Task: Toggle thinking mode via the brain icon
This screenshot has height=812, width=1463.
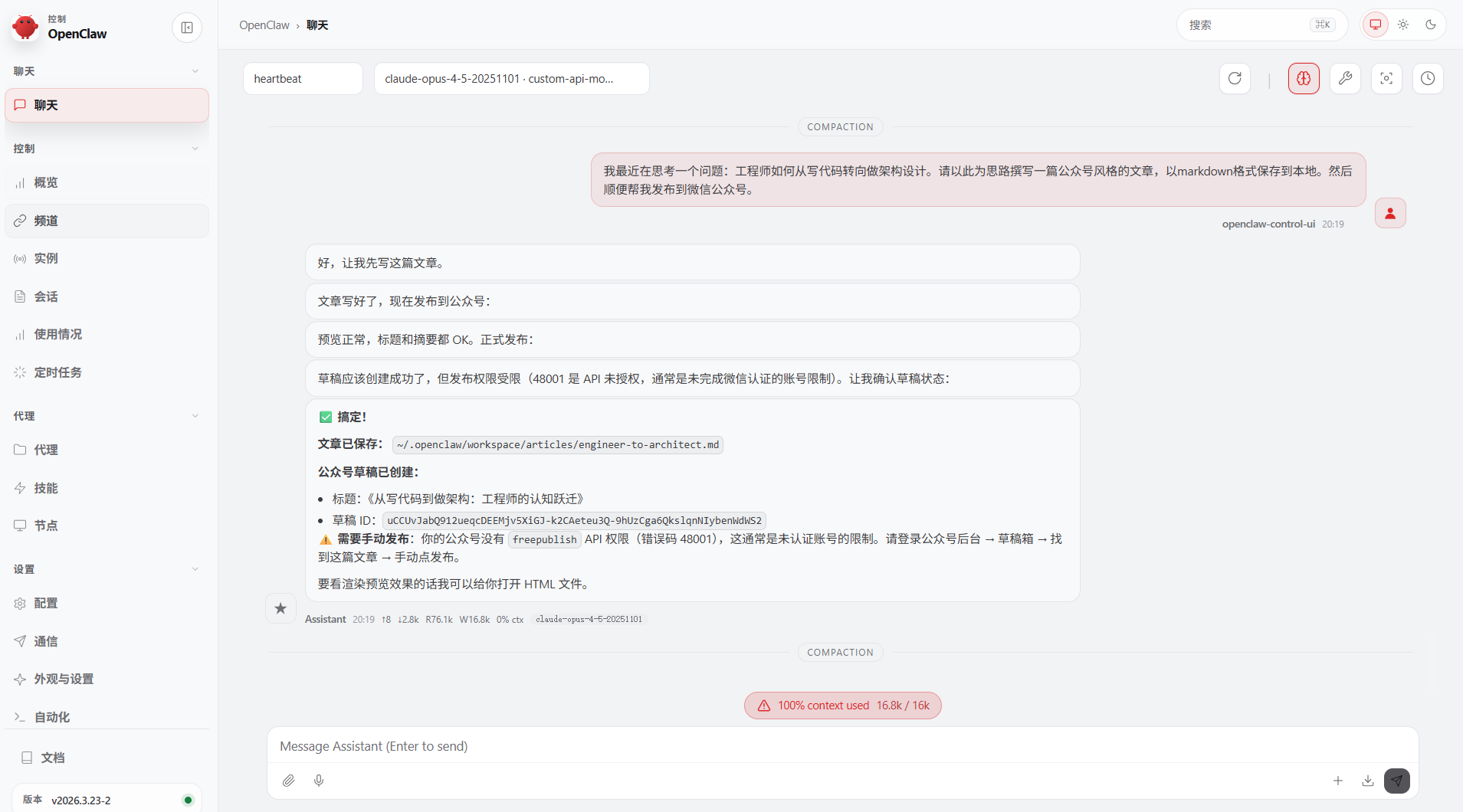Action: pos(1303,78)
